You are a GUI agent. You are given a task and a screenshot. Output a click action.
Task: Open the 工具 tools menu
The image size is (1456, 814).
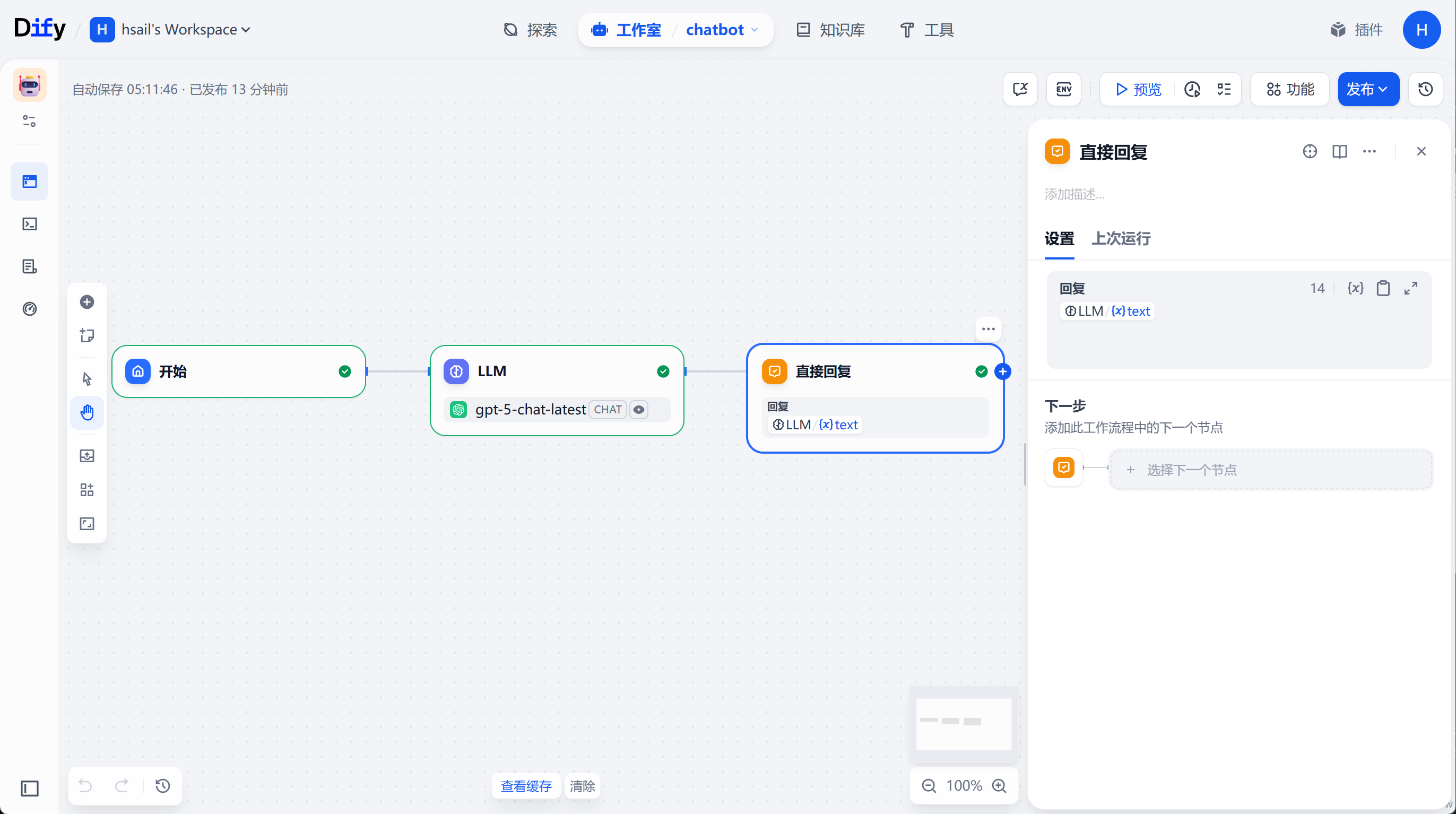926,29
